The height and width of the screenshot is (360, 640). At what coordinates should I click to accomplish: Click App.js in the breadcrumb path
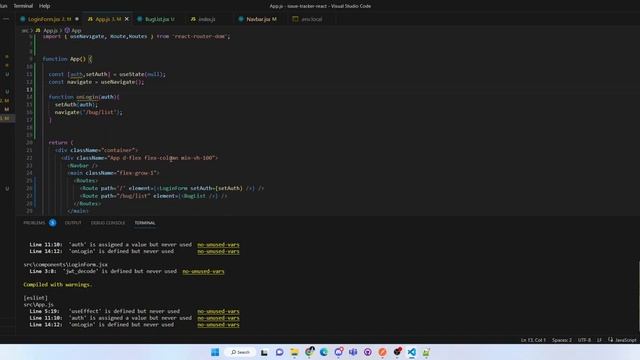[x=50, y=30]
